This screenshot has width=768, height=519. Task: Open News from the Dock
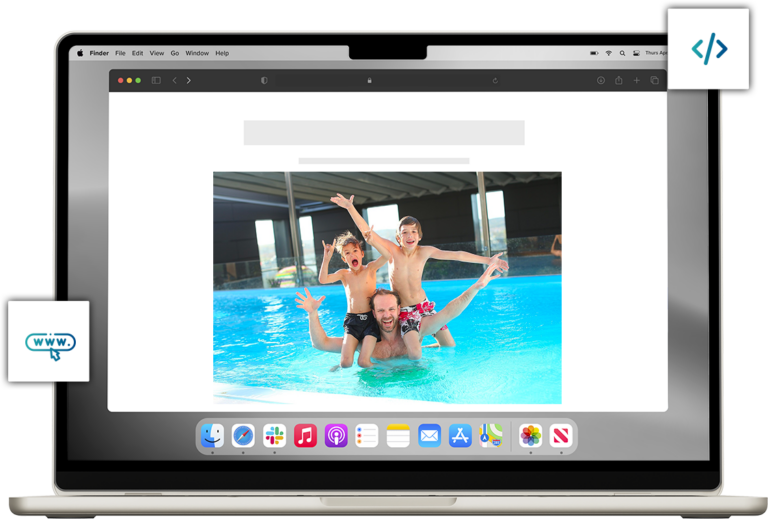pos(561,435)
